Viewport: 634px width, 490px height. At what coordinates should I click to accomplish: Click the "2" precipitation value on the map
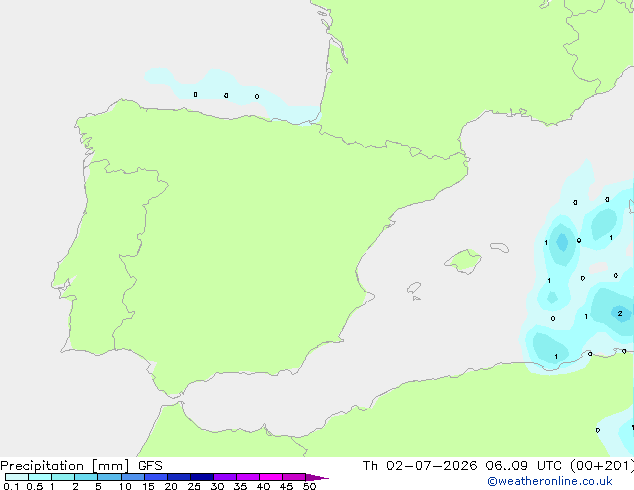(620, 313)
